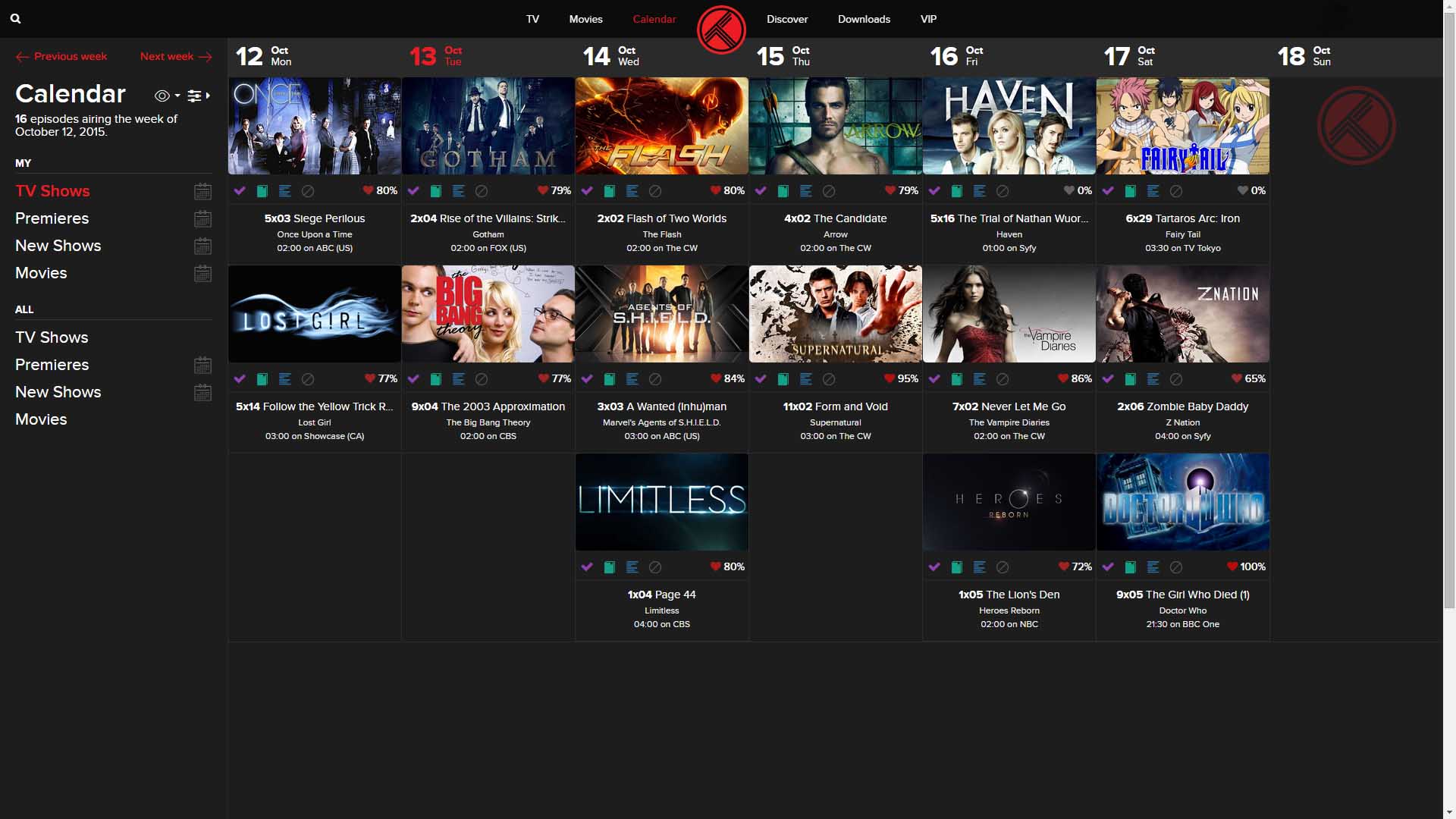Click the Fairy Tail poster thumbnail

(x=1183, y=126)
